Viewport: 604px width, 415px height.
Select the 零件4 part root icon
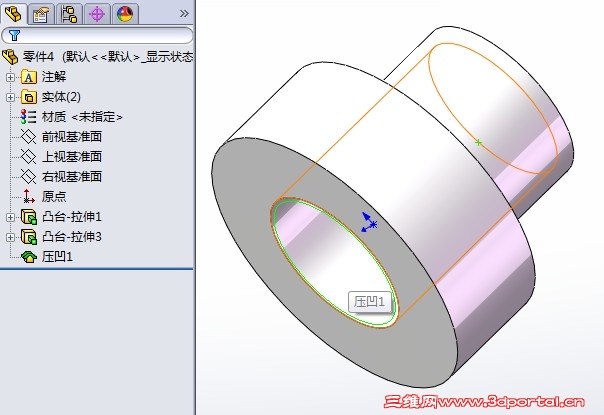point(10,57)
